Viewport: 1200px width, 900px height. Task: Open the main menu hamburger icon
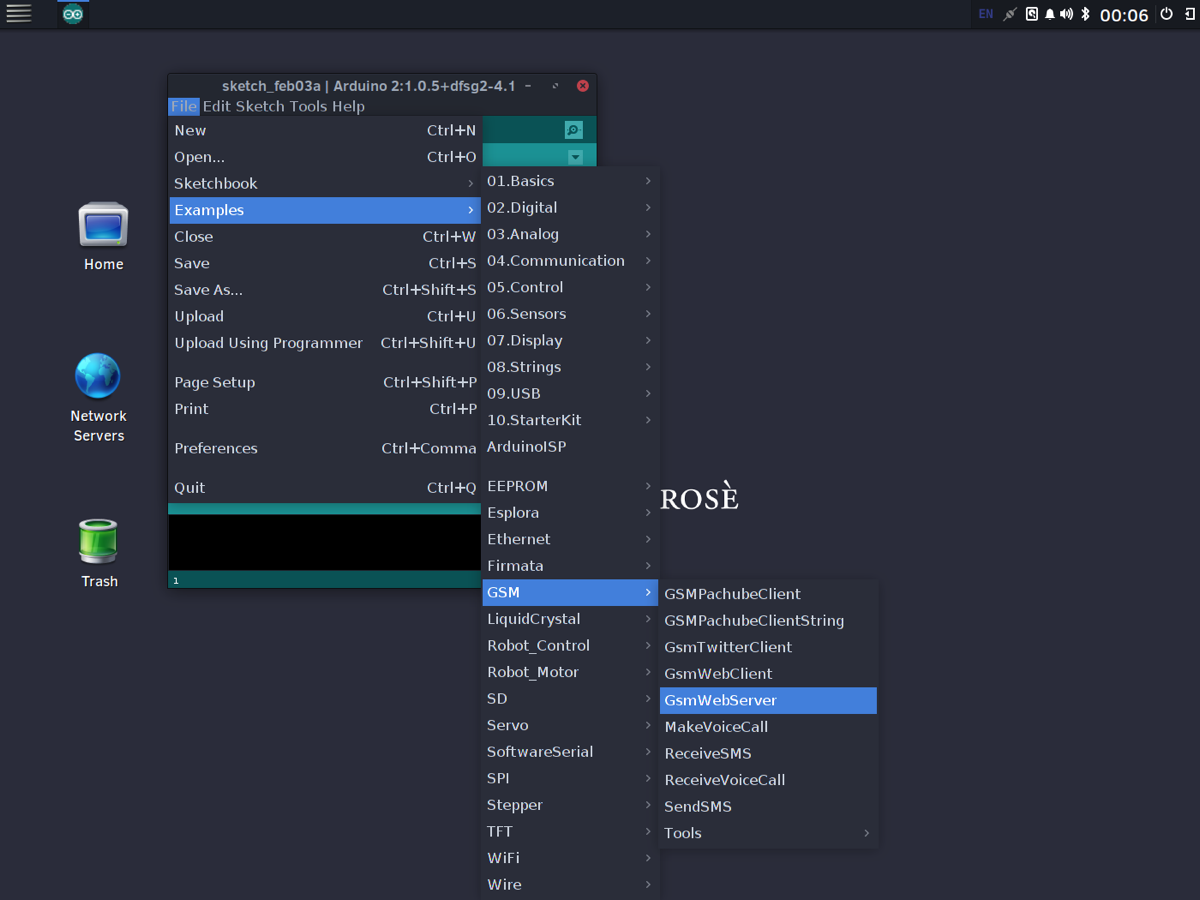click(19, 14)
